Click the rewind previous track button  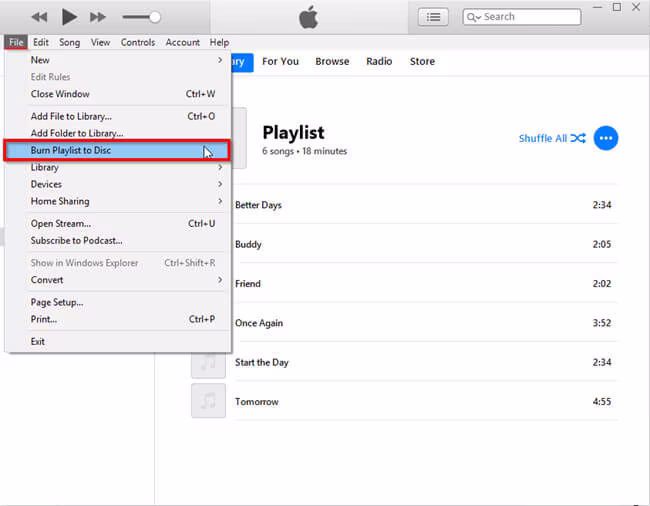coord(39,17)
